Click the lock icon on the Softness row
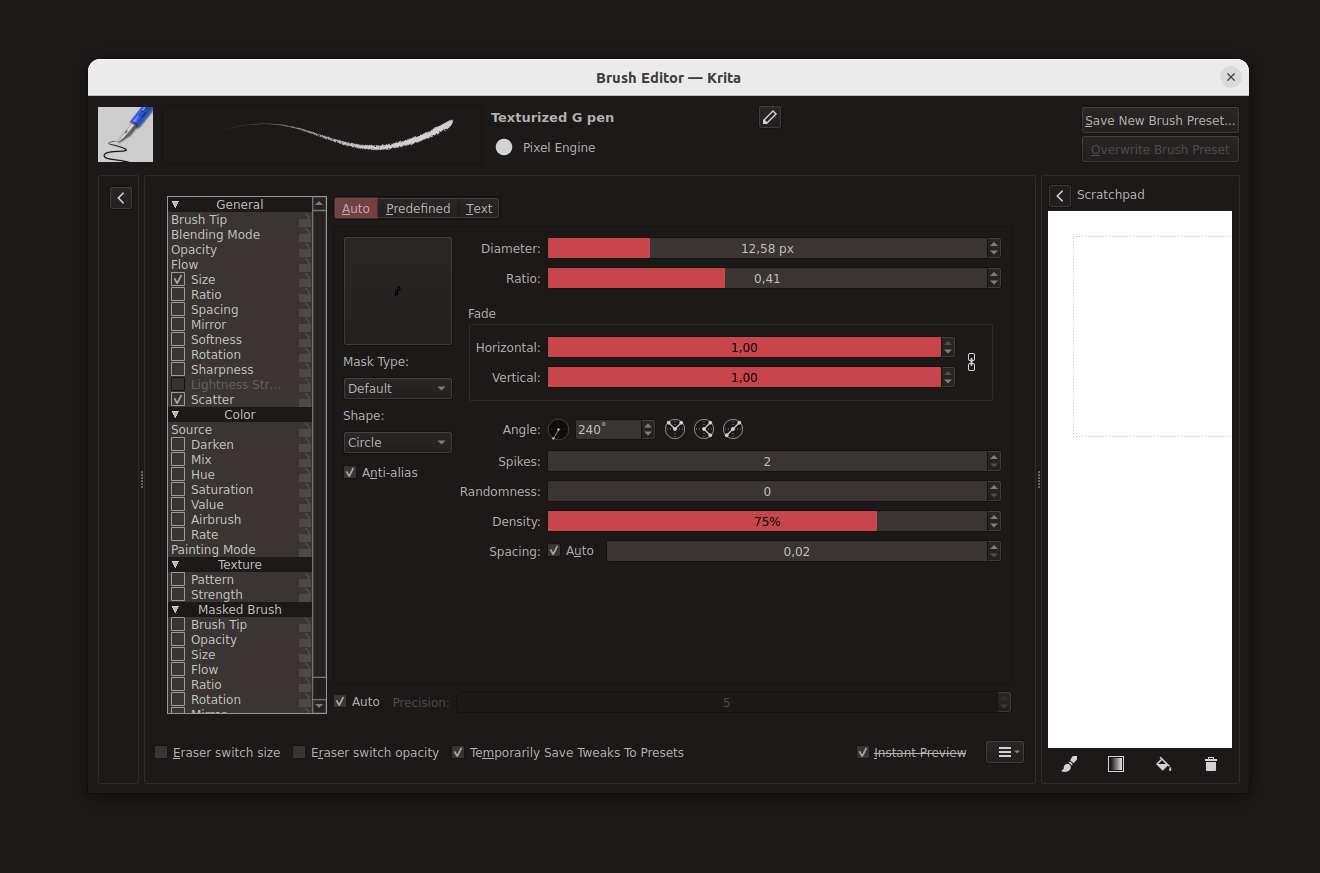 [x=304, y=340]
